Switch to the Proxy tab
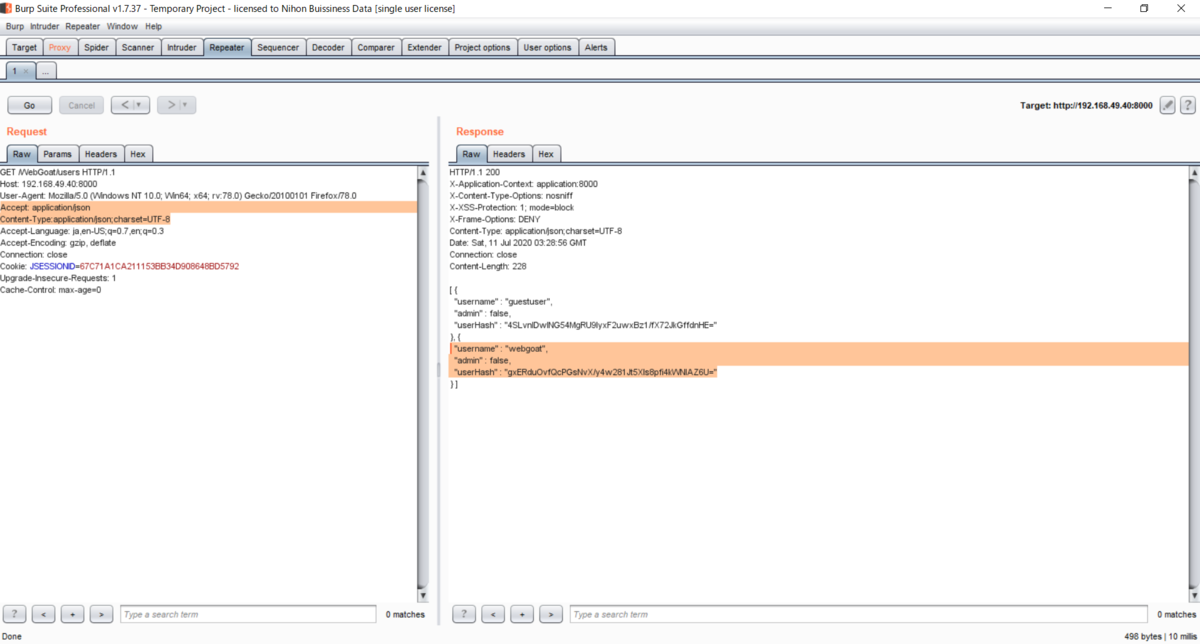 [60, 47]
